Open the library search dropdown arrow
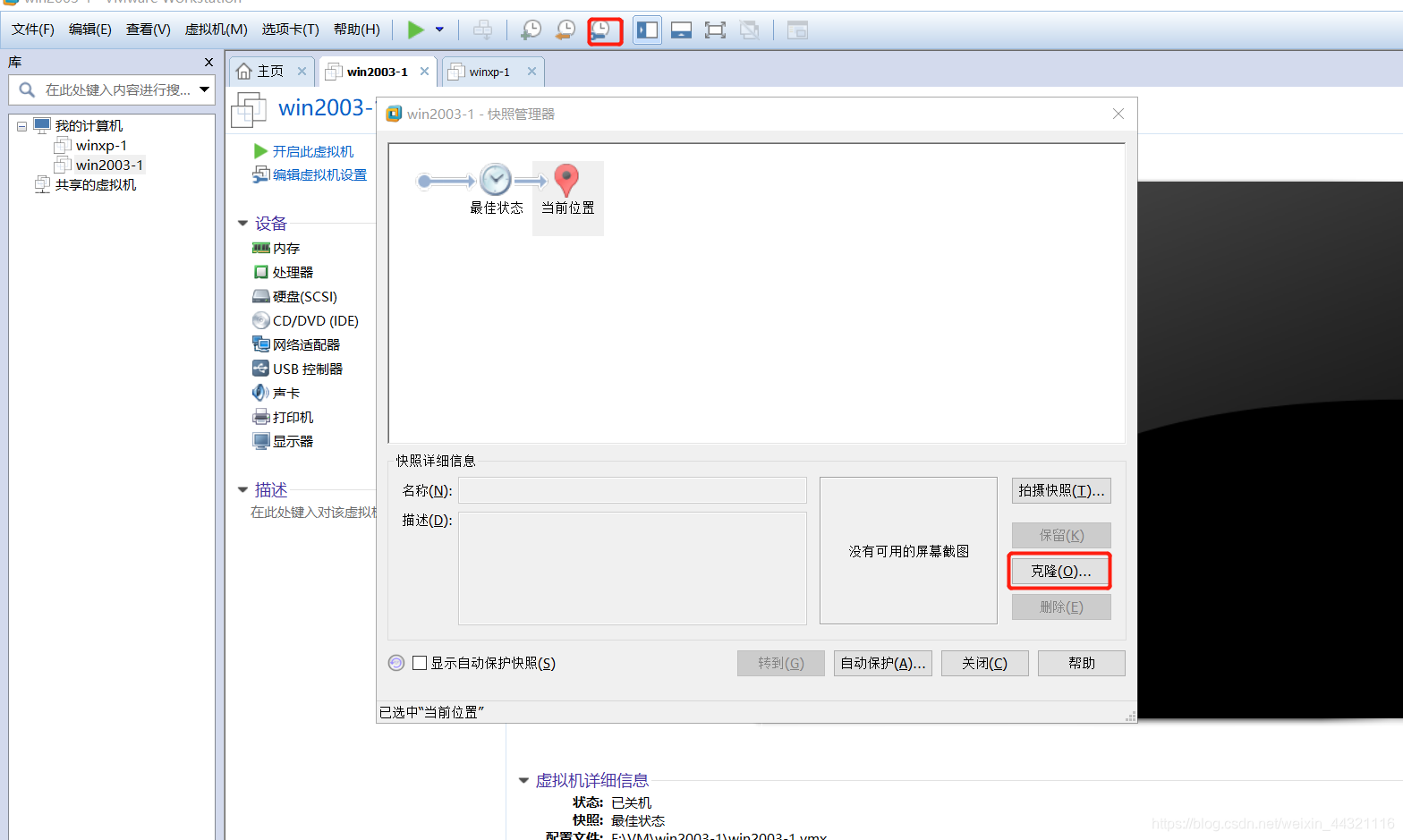This screenshot has height=840, width=1403. point(205,89)
